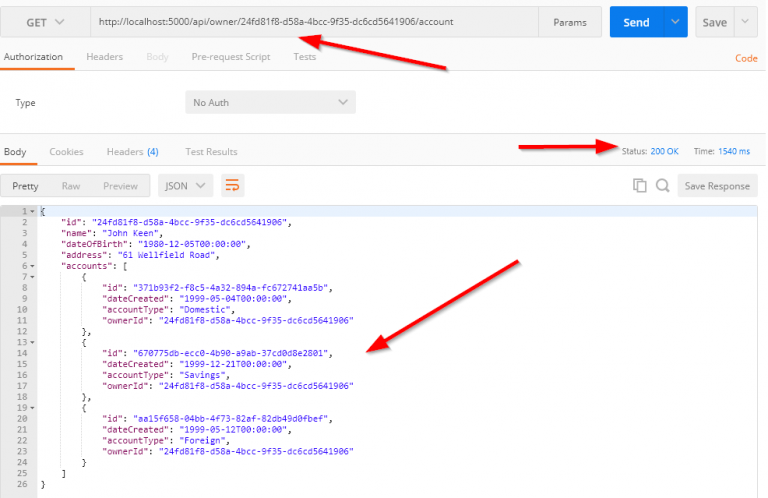The height and width of the screenshot is (498, 768).
Task: Click the search response magnifier icon
Action: coord(662,185)
